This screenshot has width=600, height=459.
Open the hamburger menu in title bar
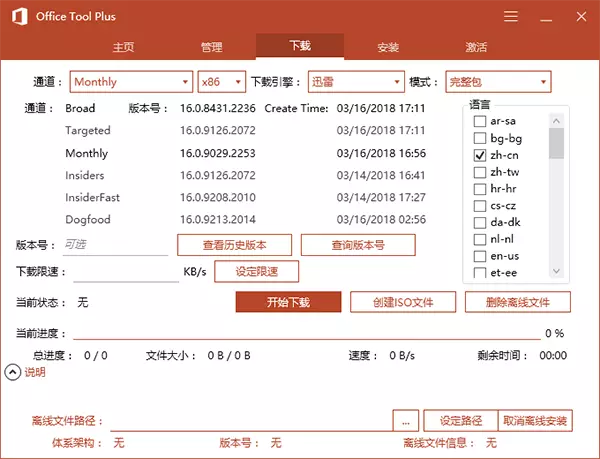point(511,17)
